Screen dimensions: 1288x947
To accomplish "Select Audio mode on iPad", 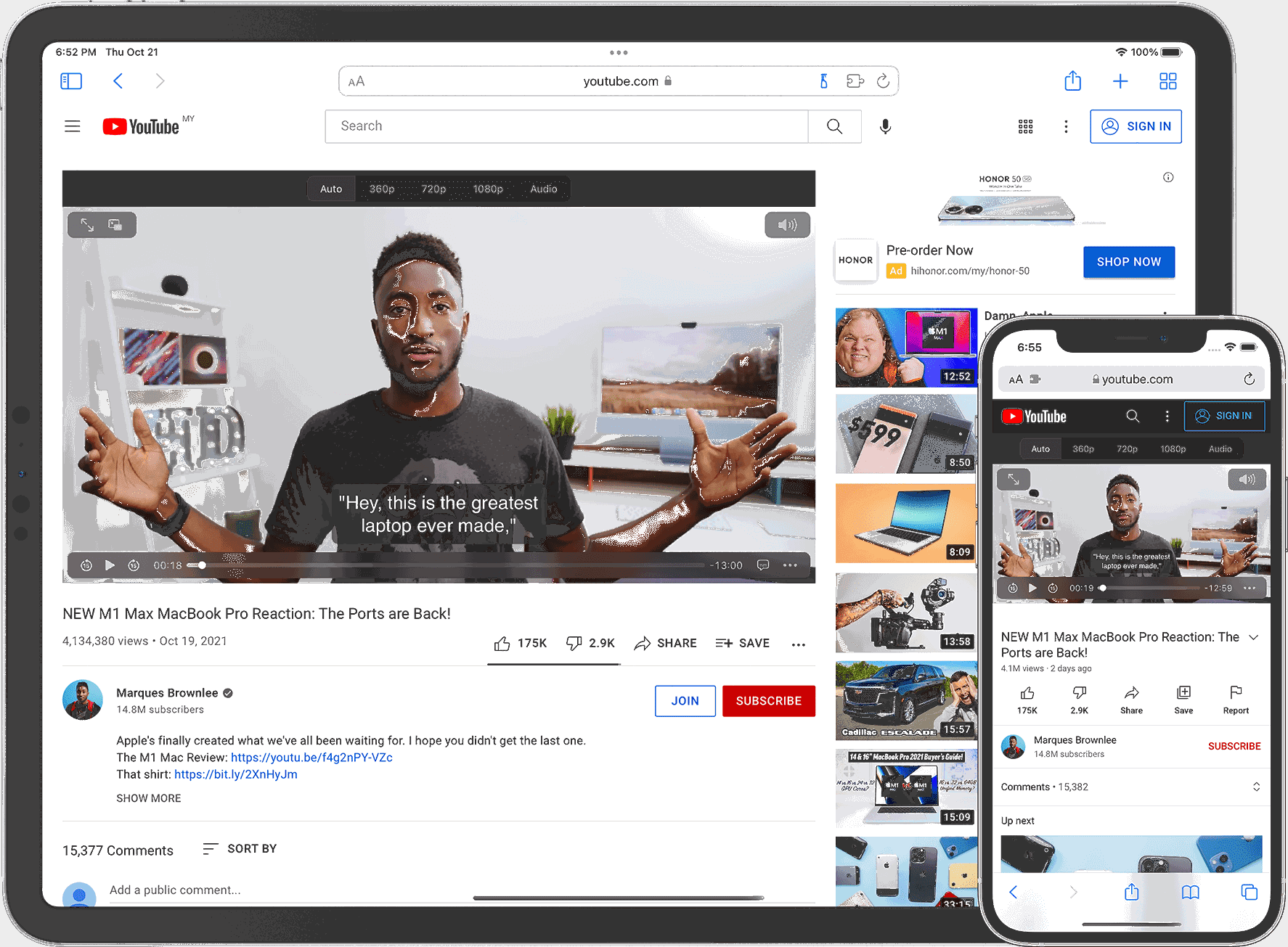I will click(544, 189).
